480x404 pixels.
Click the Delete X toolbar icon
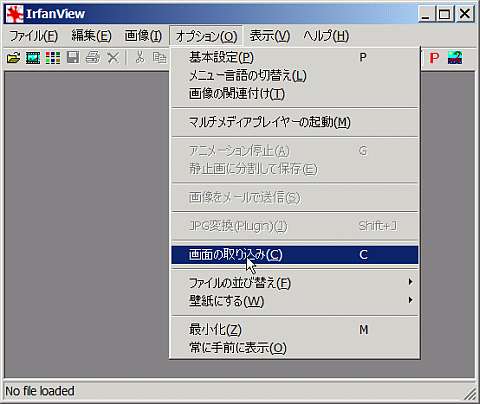(113, 58)
